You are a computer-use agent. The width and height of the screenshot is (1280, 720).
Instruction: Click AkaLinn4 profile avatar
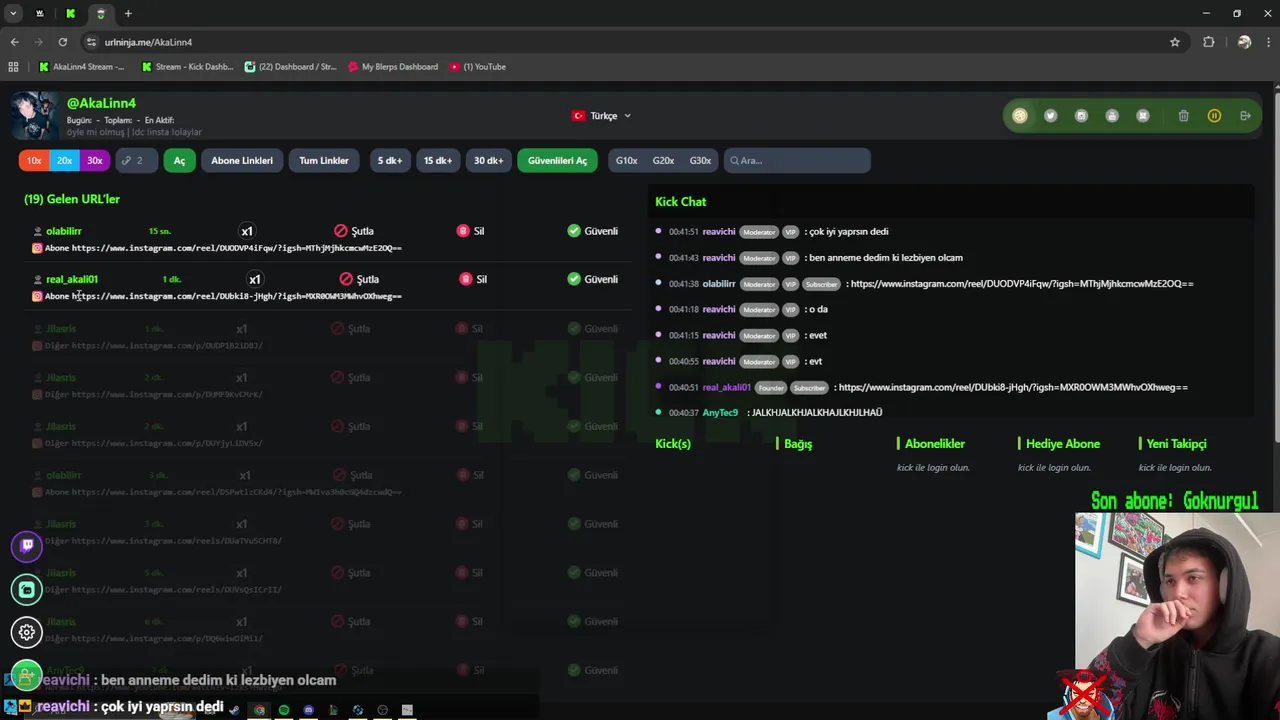click(x=35, y=116)
